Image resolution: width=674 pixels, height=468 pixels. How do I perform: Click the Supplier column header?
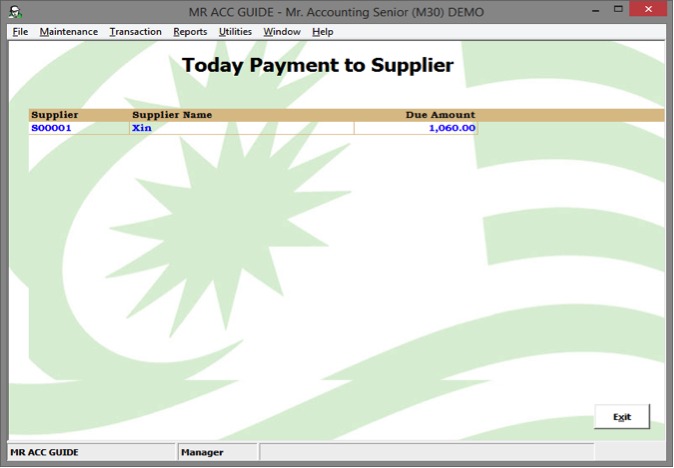55,115
